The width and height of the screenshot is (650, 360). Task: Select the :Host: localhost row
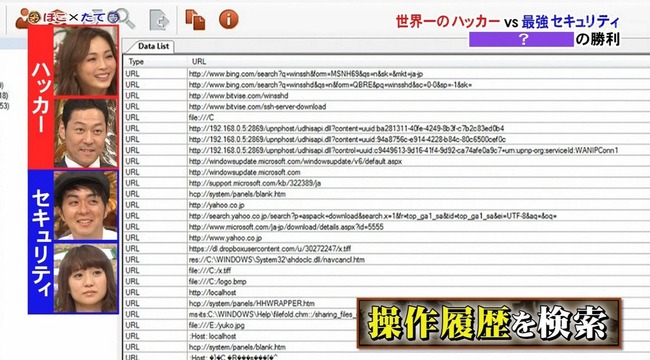[240, 336]
